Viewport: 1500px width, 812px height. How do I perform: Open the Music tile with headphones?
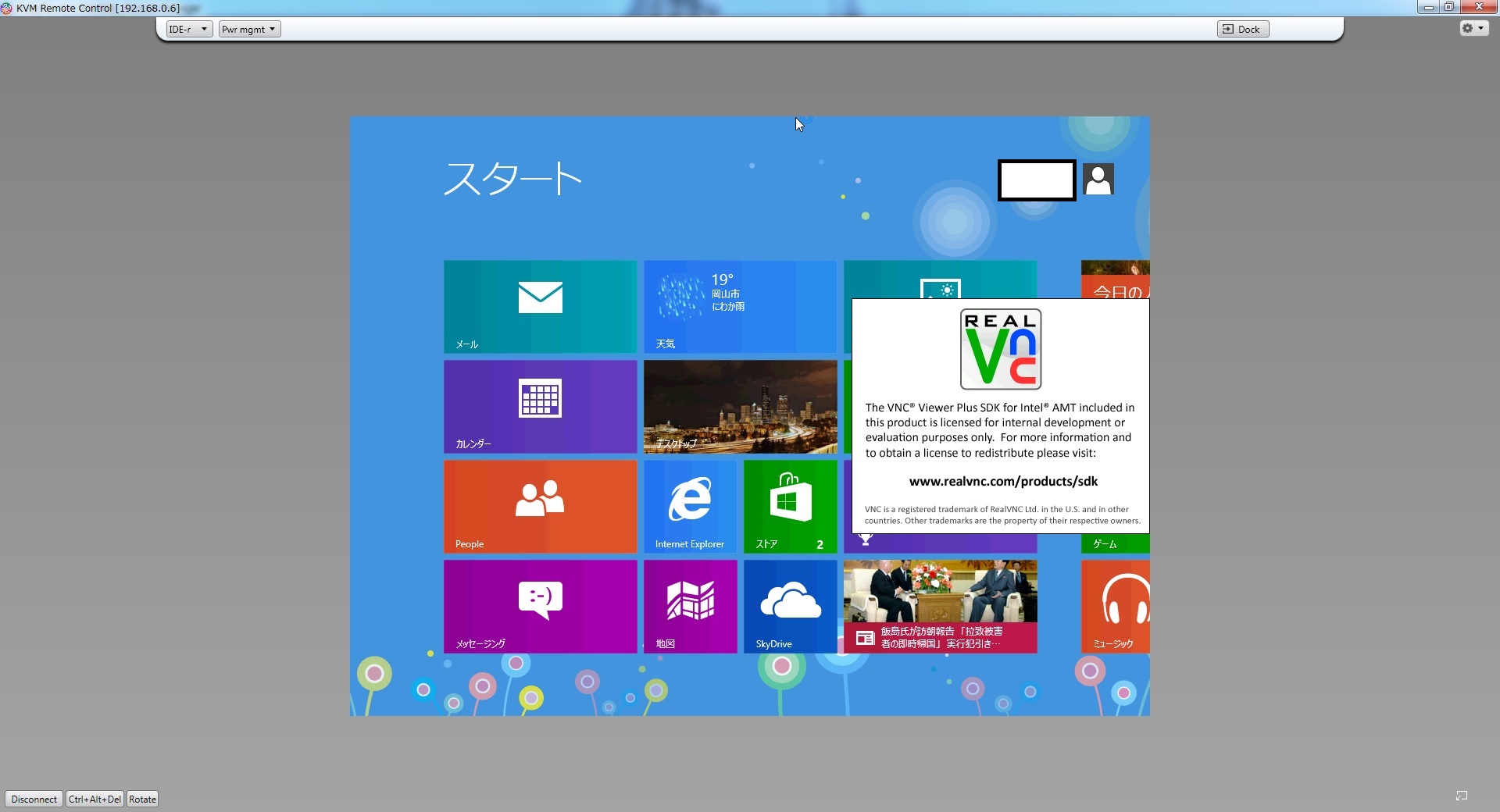[x=1116, y=606]
